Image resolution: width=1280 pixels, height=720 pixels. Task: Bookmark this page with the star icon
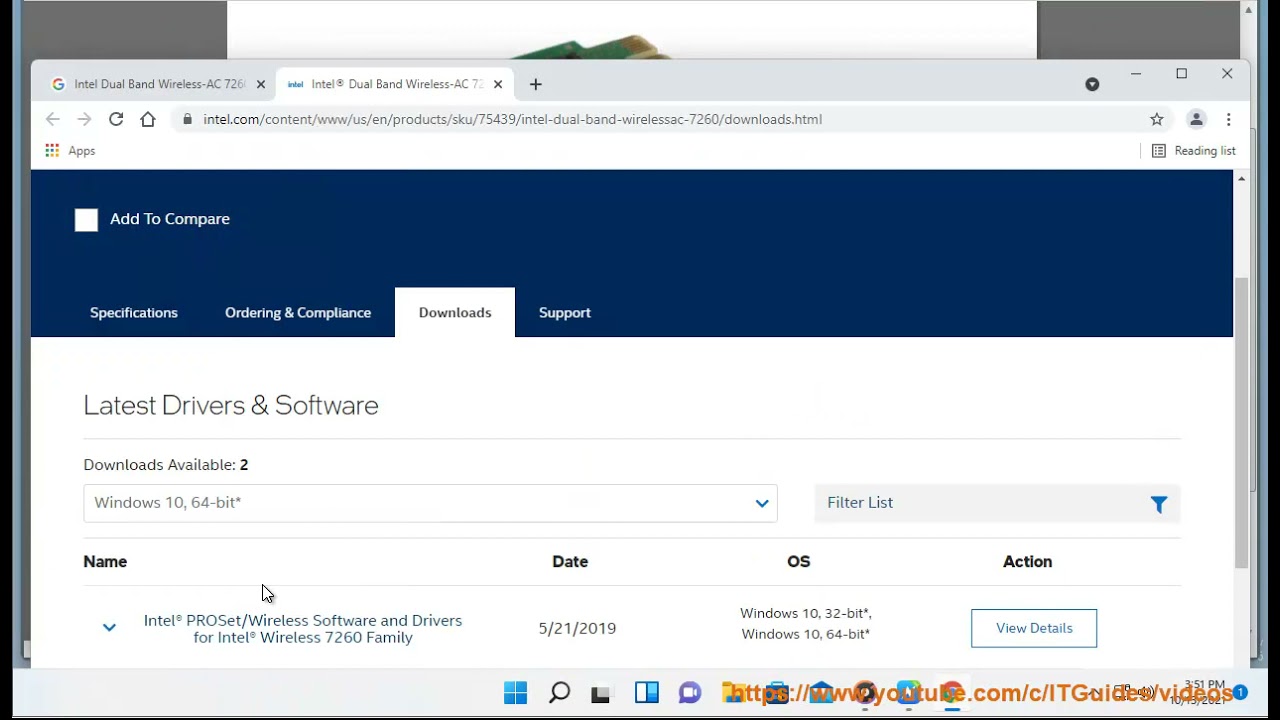tap(1157, 119)
